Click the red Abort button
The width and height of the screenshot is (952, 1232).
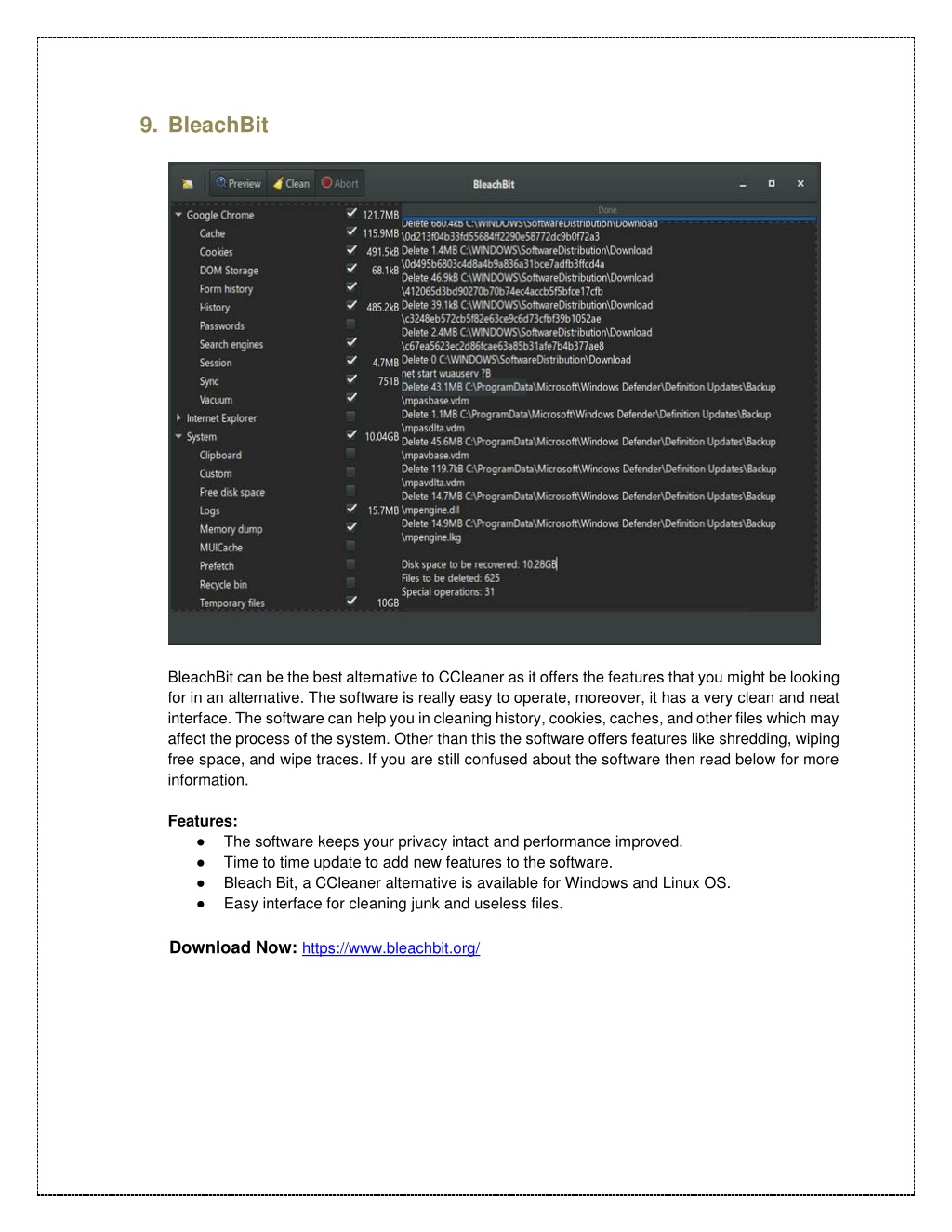(x=340, y=183)
